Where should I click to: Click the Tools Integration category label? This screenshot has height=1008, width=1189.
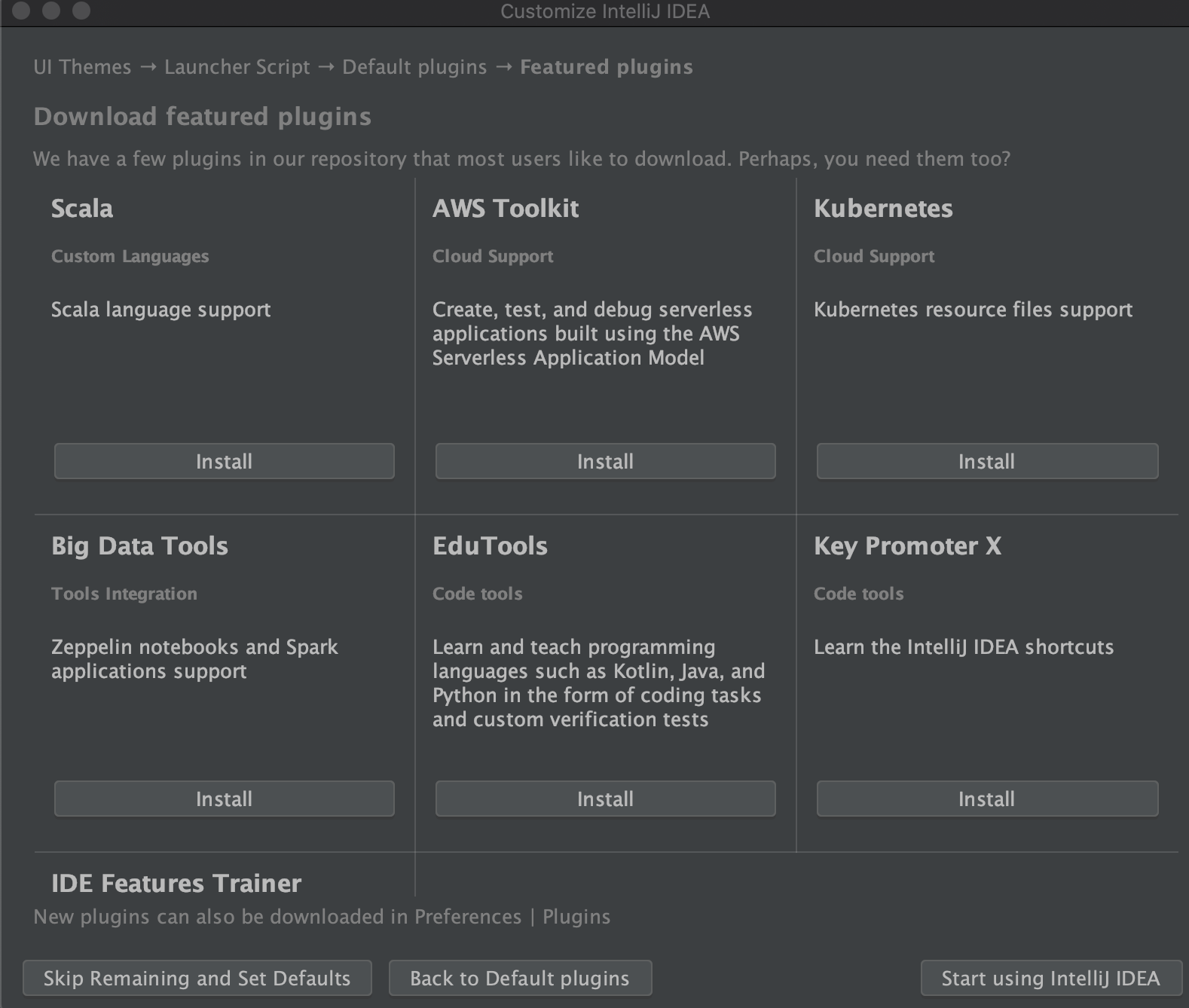pos(124,594)
